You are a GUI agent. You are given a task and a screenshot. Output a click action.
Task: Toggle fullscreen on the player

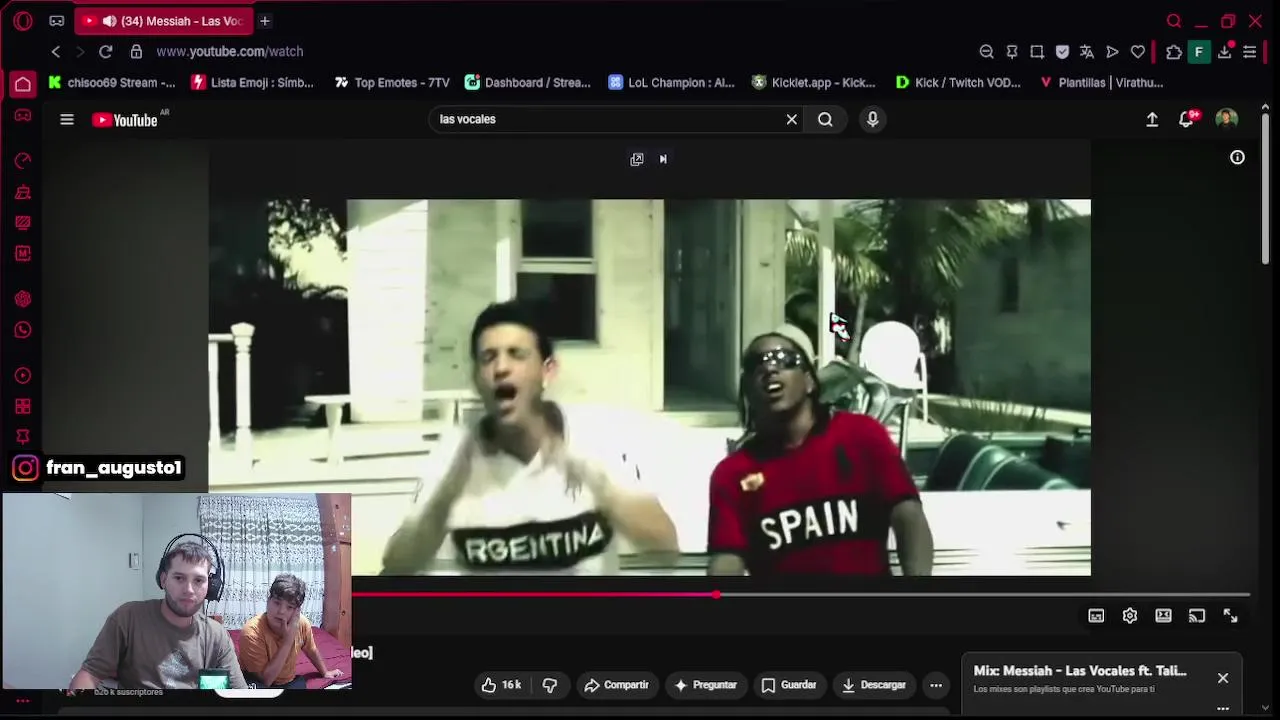pos(1231,616)
